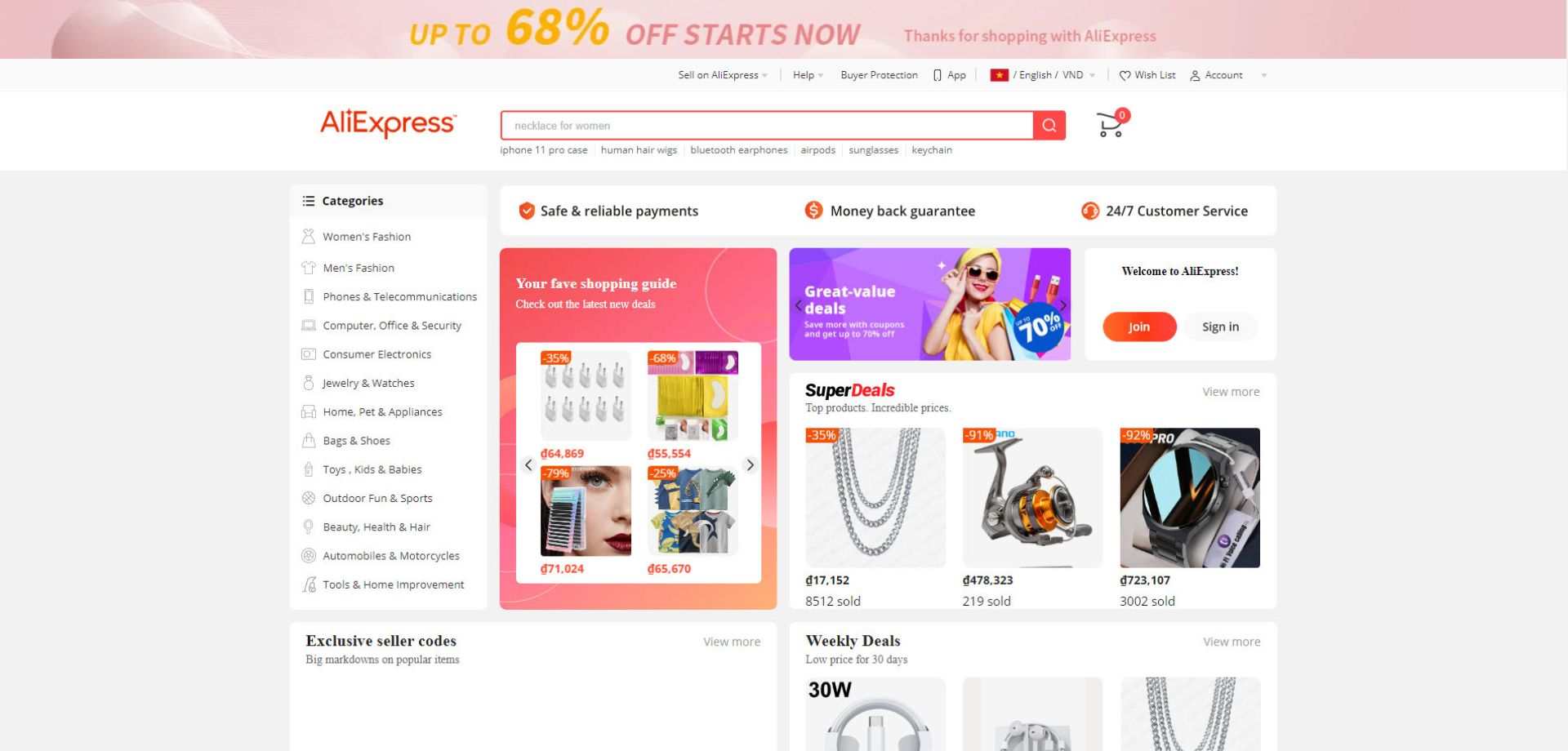The image size is (1568, 751).
Task: Open the Consumer Electronics category
Action: point(376,354)
